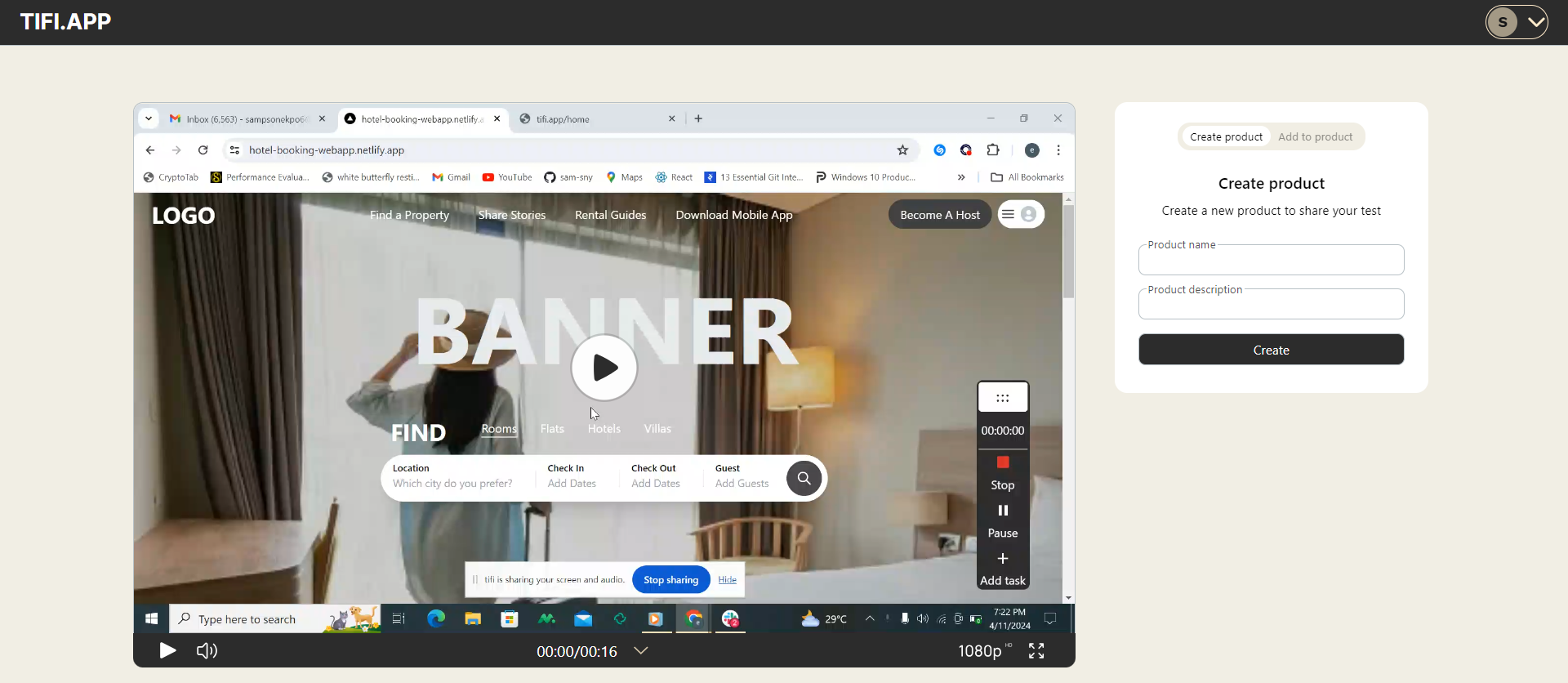The height and width of the screenshot is (683, 1568).
Task: Hit the Pause icon on recorder widget
Action: click(x=1003, y=511)
